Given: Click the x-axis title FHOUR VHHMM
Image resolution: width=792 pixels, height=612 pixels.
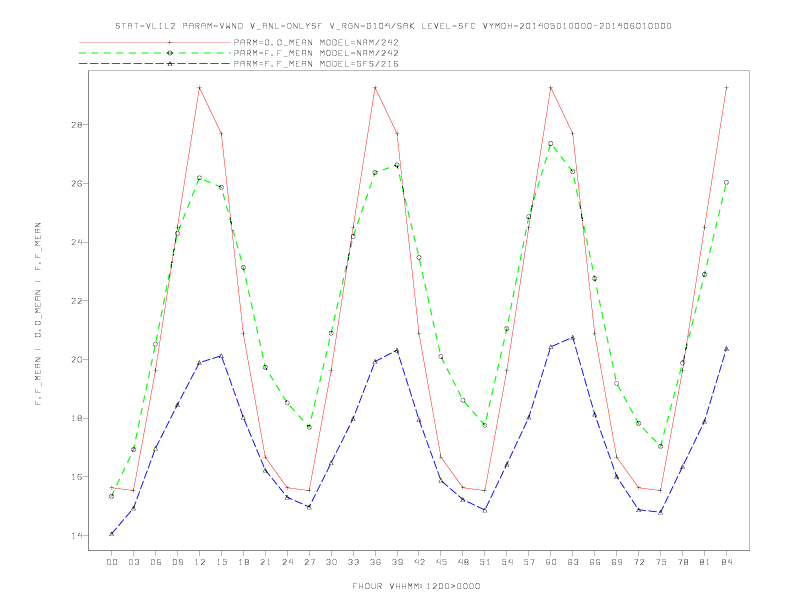Looking at the screenshot, I should [416, 586].
